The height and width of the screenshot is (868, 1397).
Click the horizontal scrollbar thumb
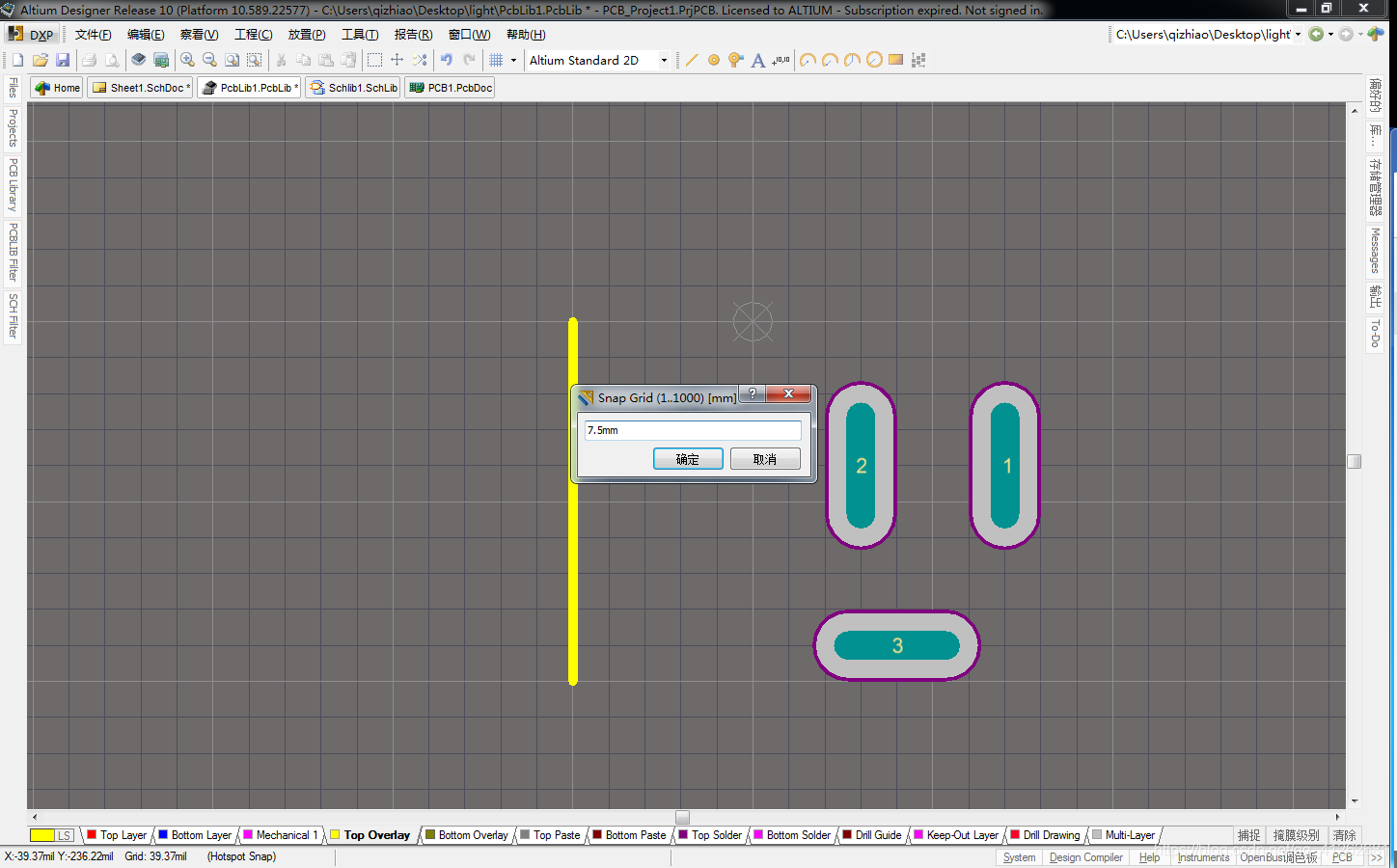point(682,817)
